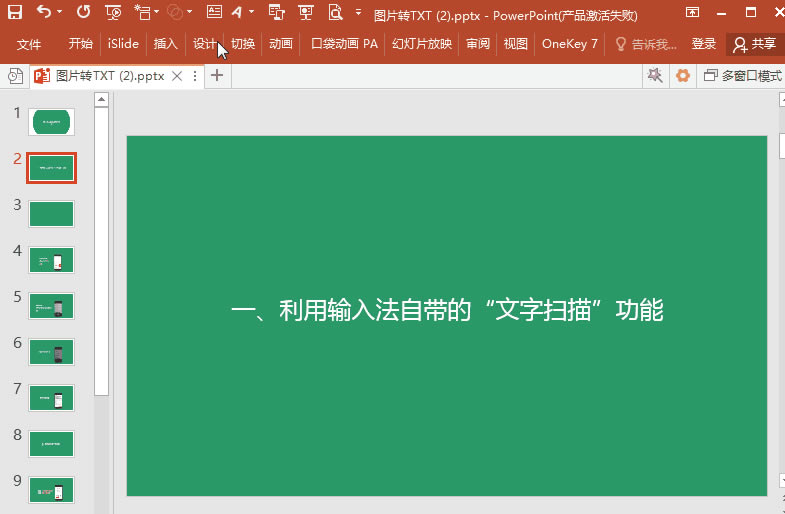Click the pin icon beside the gear
Viewport: 785px width, 514px height.
tap(655, 76)
